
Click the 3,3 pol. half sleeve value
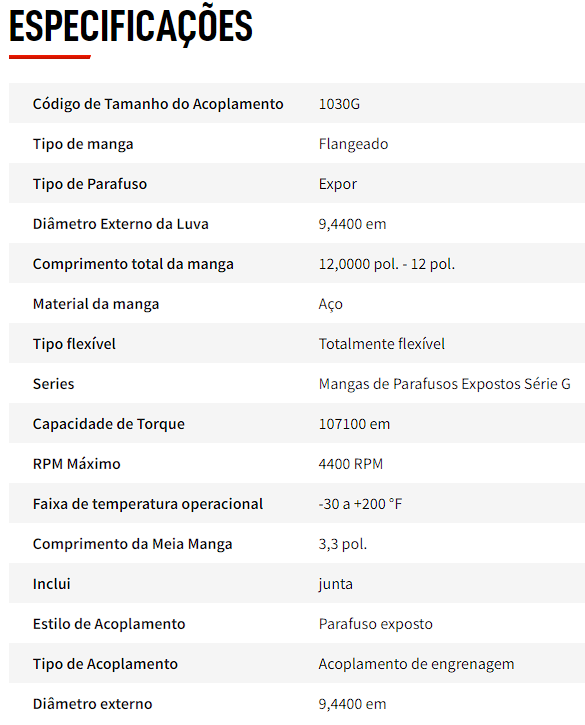(343, 544)
